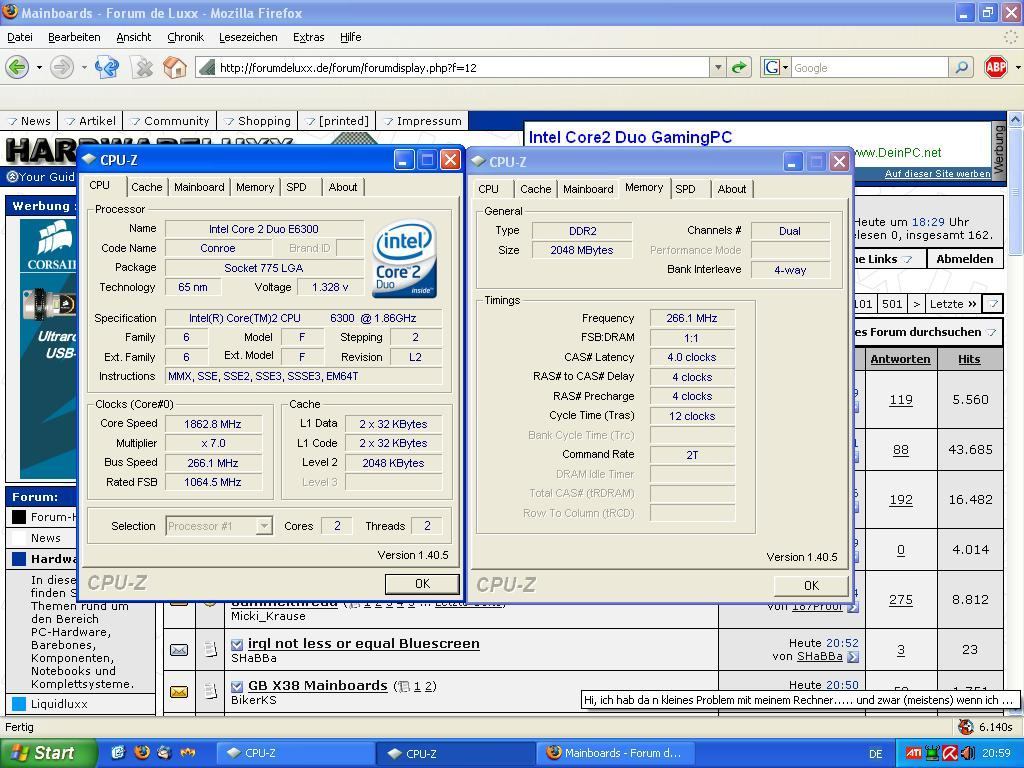
Task: Click the green Go arrow beside URL
Action: click(739, 67)
